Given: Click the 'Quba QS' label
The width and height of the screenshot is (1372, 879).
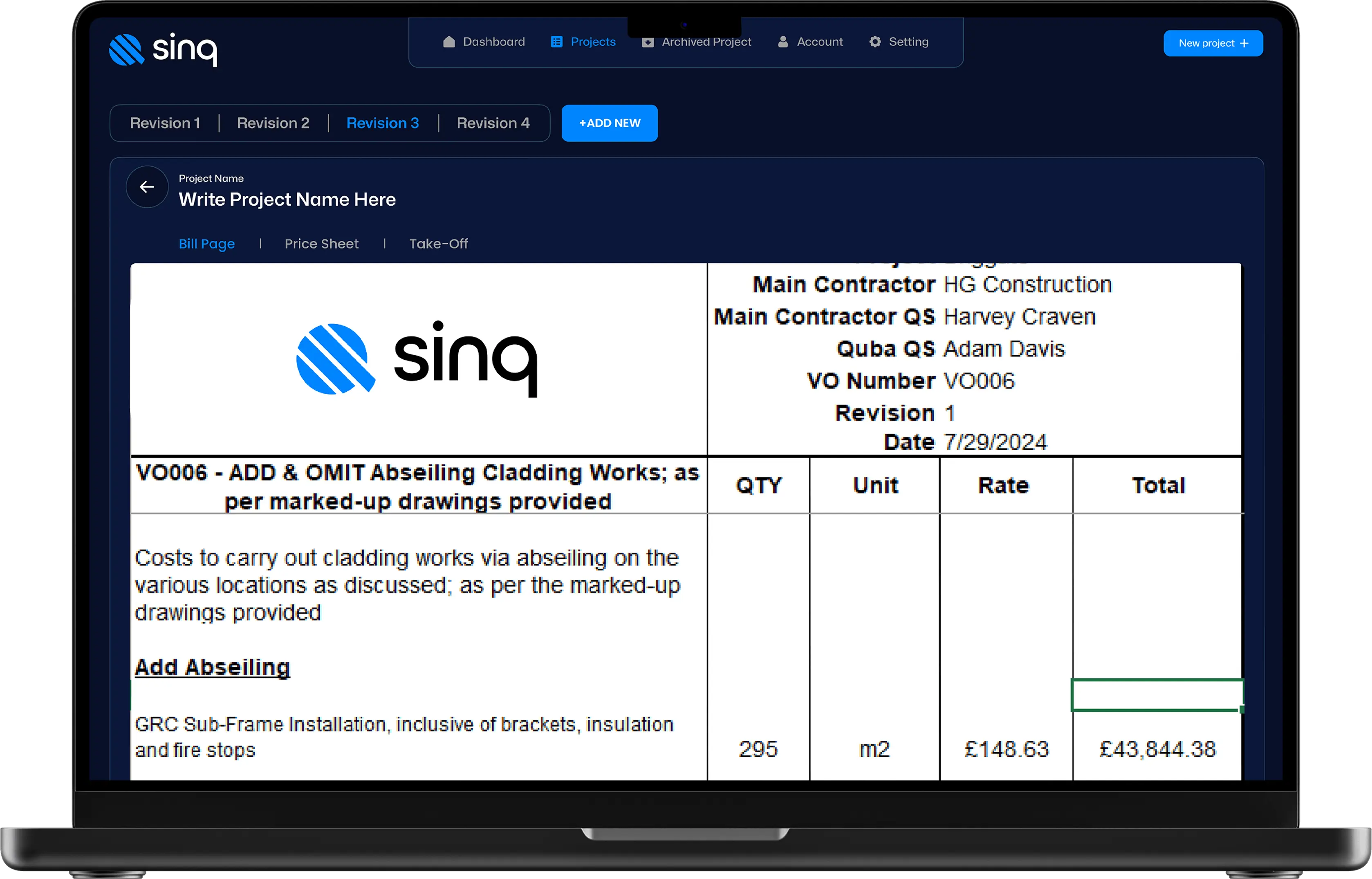Looking at the screenshot, I should coord(886,349).
